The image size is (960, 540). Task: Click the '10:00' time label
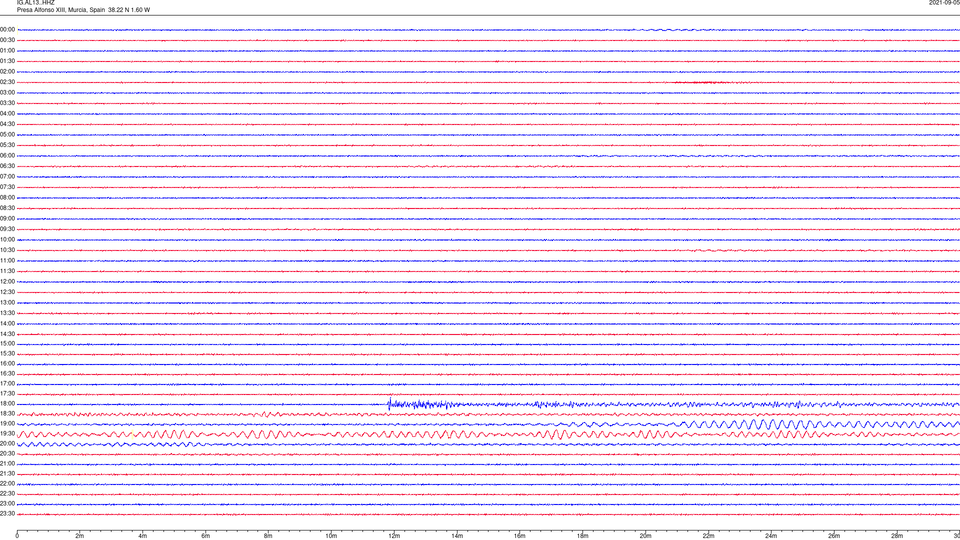click(x=7, y=240)
